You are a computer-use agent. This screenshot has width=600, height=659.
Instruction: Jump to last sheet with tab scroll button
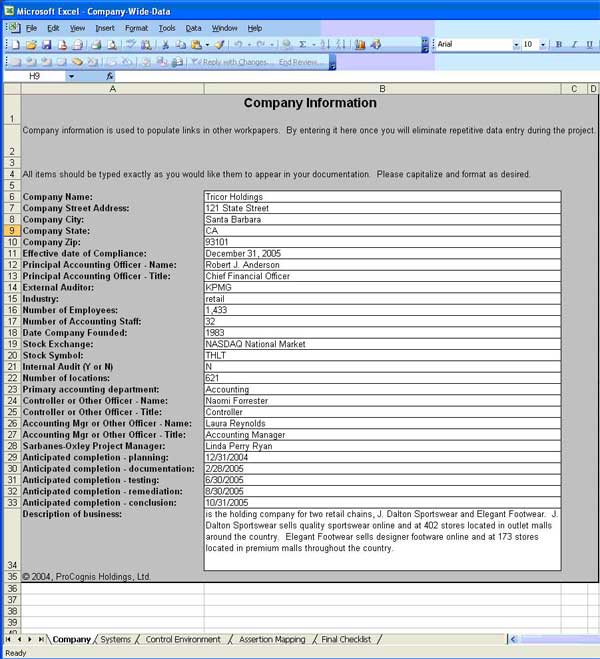click(41, 639)
